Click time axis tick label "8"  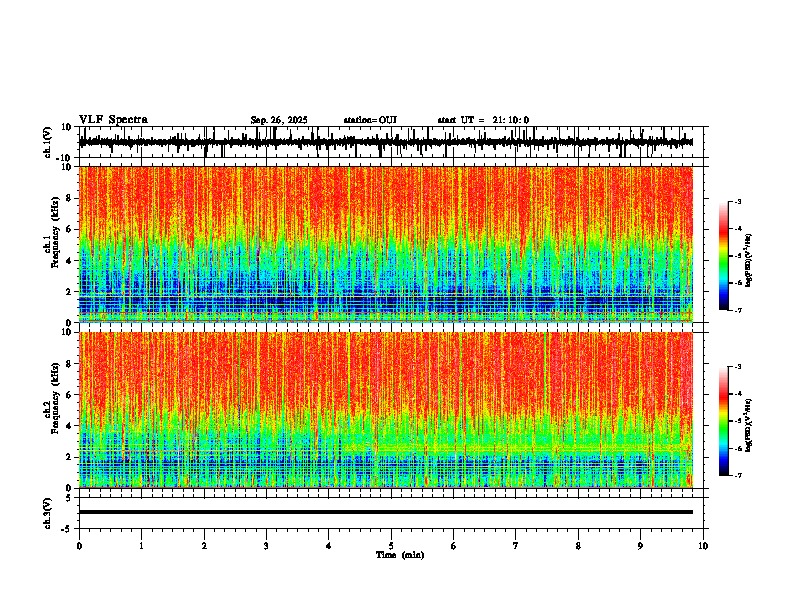pos(578,546)
